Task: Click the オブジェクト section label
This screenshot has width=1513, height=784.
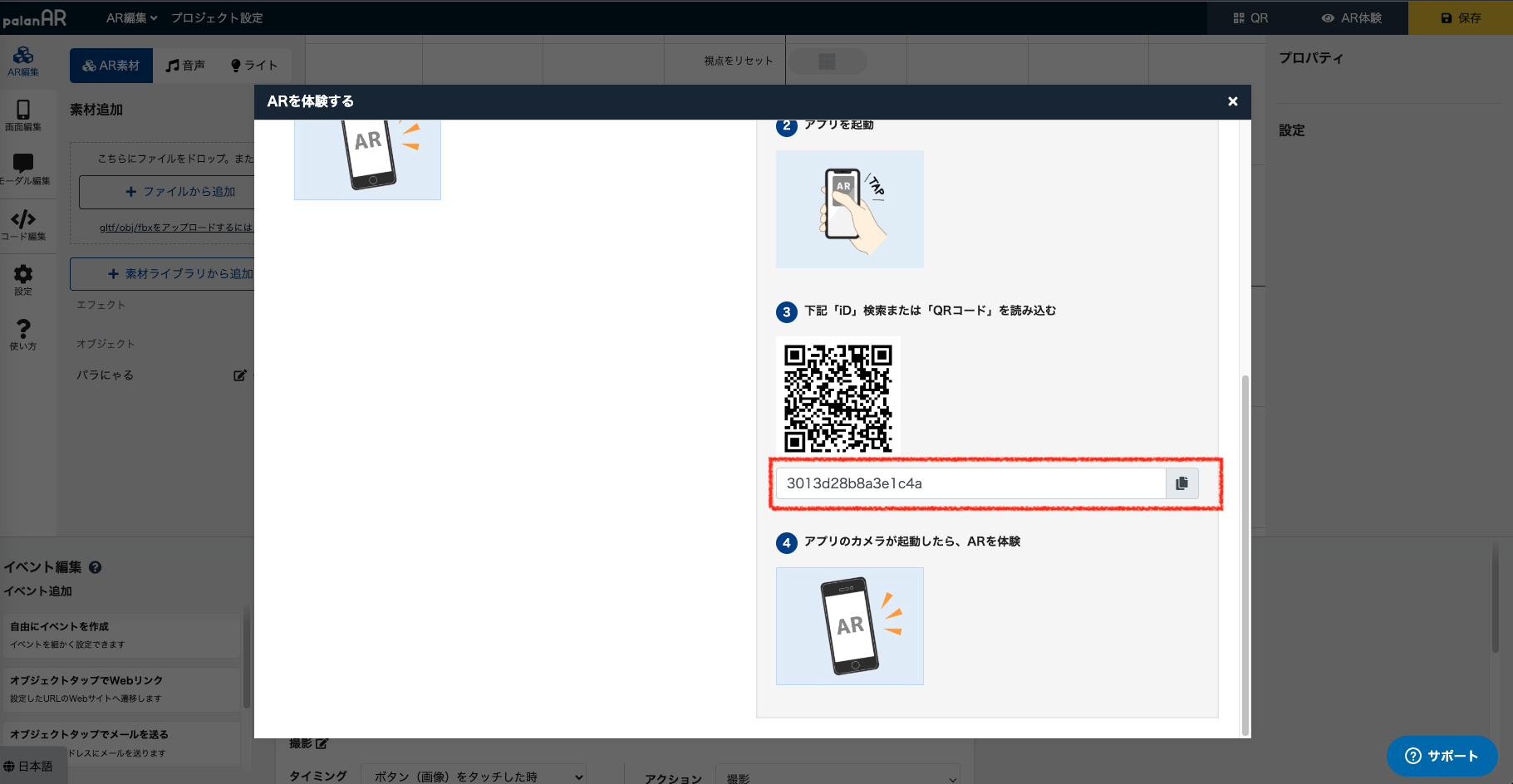Action: coord(106,344)
